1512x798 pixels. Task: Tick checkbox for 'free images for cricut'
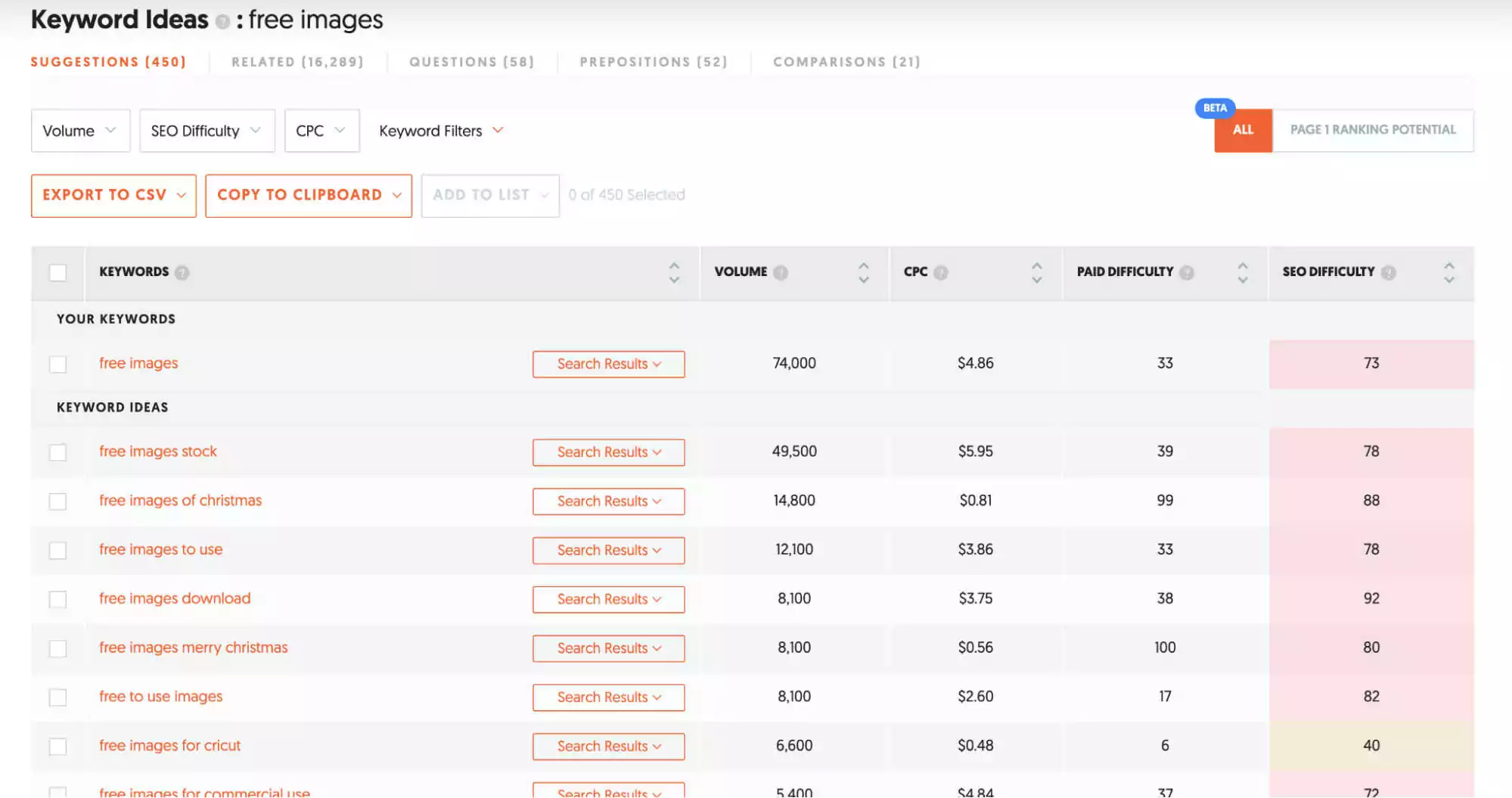(x=58, y=747)
